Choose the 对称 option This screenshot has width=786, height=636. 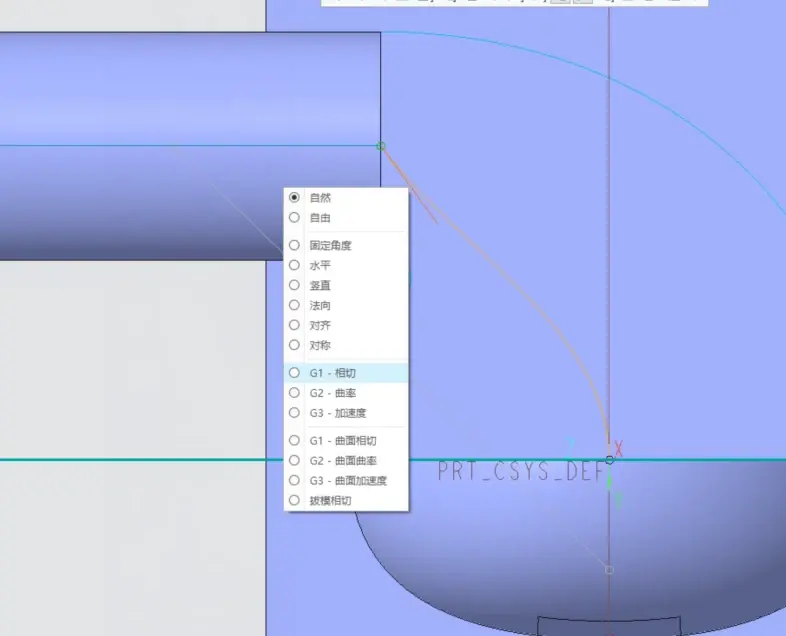(x=346, y=345)
